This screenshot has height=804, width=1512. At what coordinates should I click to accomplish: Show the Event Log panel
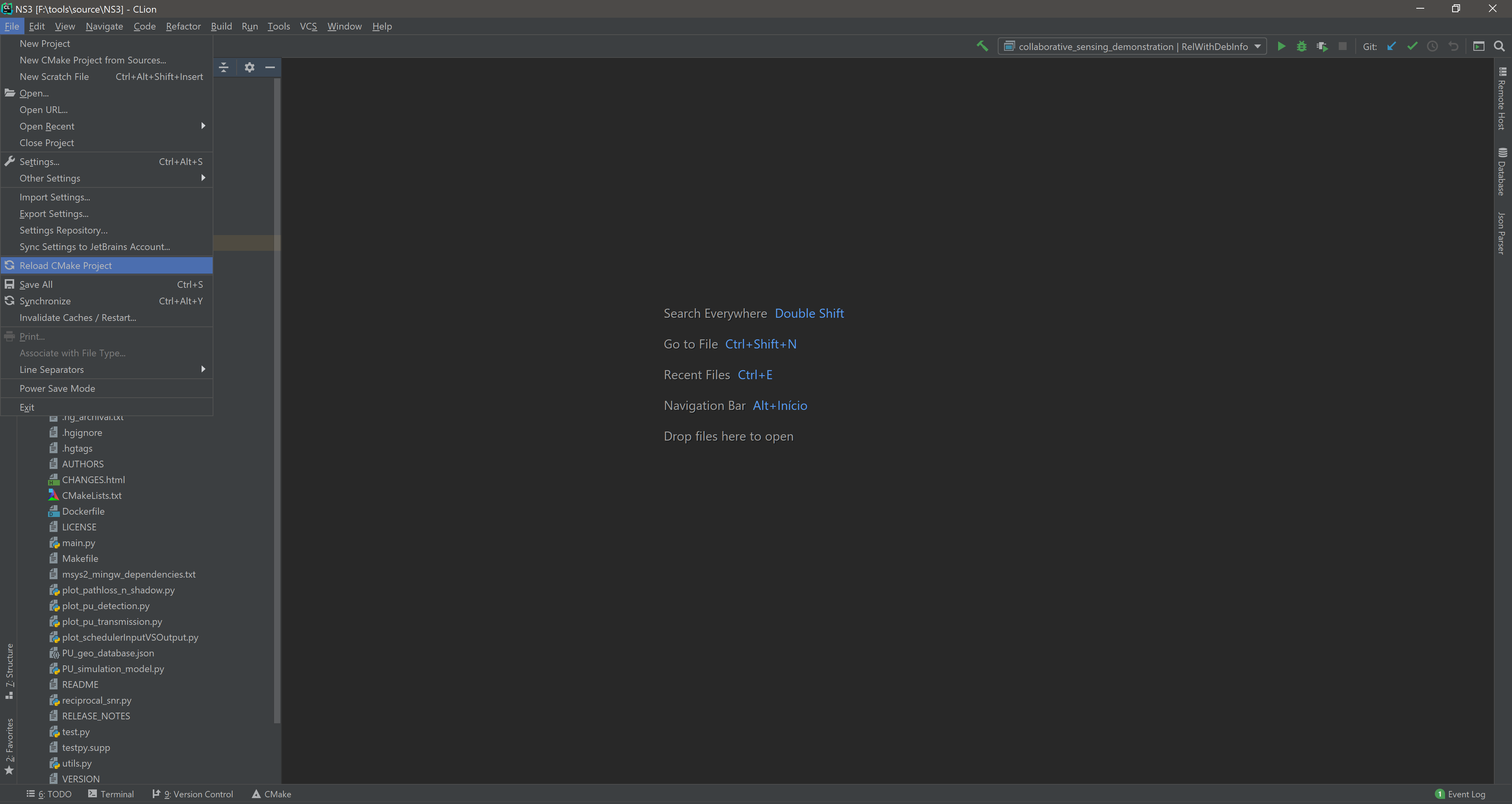(1461, 794)
